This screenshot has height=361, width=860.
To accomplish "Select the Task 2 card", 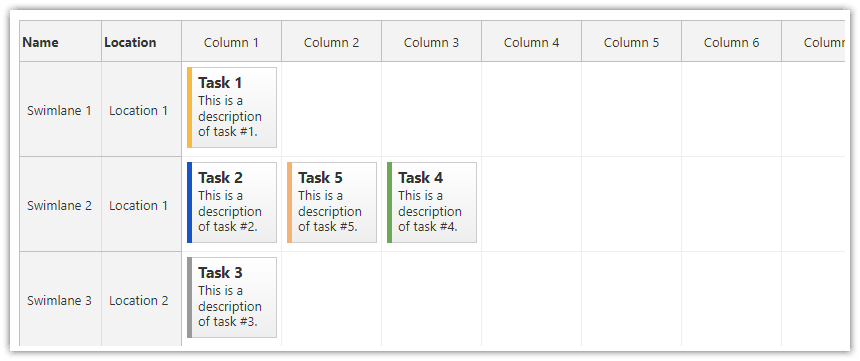I will (x=231, y=202).
